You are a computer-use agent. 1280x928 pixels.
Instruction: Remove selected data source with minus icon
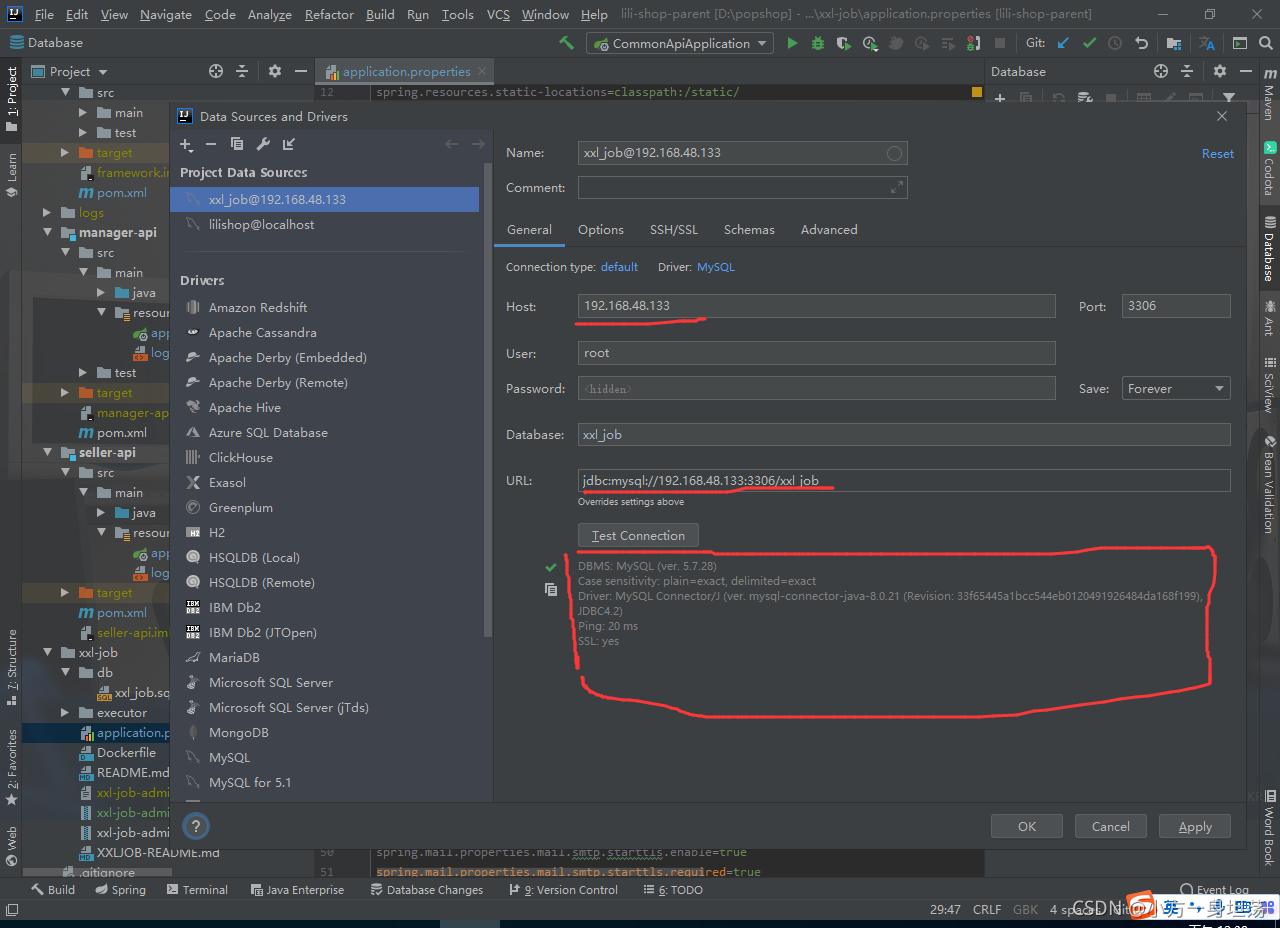pyautogui.click(x=213, y=145)
